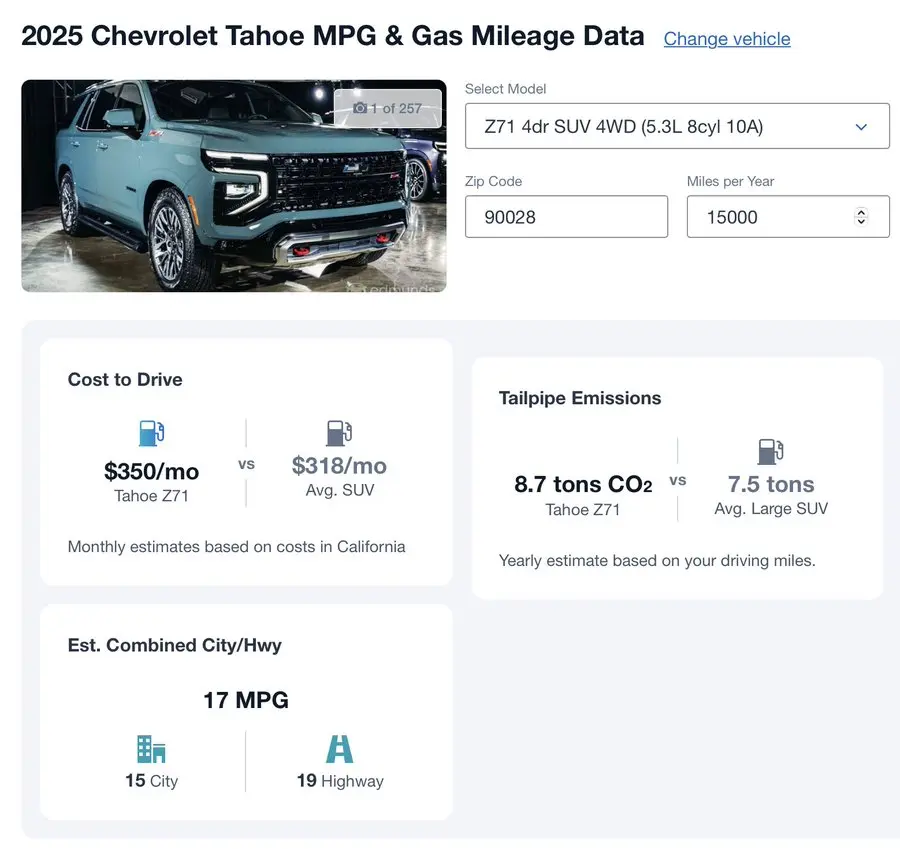
Task: Click the chevron arrow in the model selector
Action: pyautogui.click(x=861, y=127)
